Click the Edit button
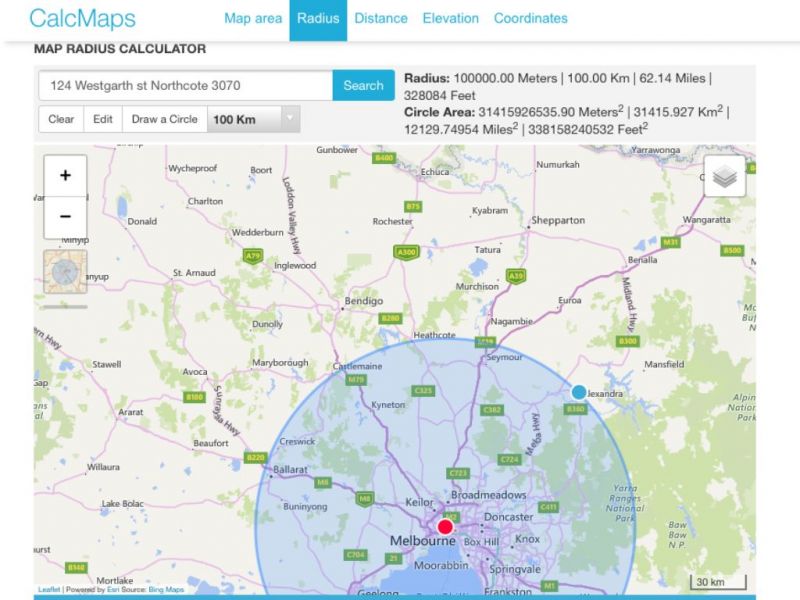Viewport: 800px width, 600px height. pyautogui.click(x=103, y=119)
